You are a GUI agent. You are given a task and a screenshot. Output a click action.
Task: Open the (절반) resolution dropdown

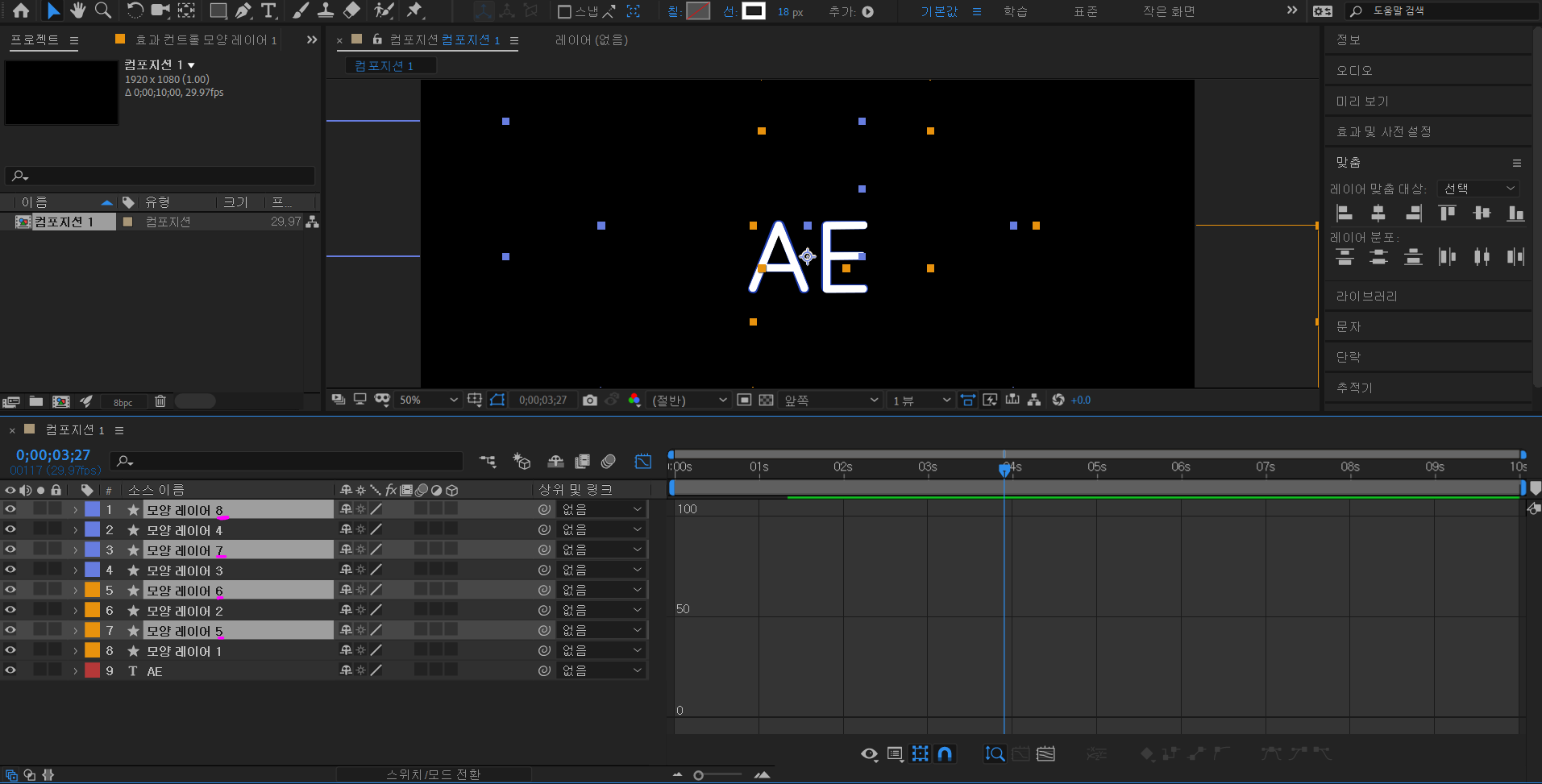click(x=688, y=400)
